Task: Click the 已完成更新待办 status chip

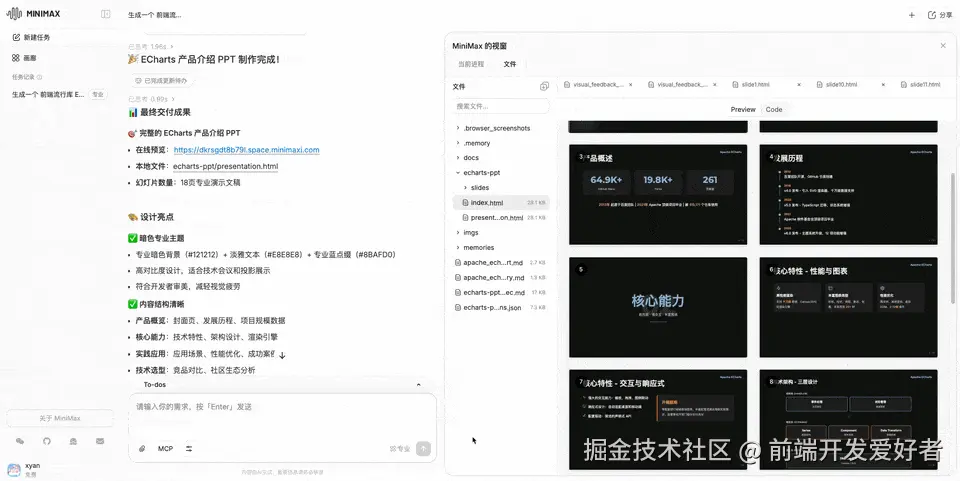Action: click(161, 81)
